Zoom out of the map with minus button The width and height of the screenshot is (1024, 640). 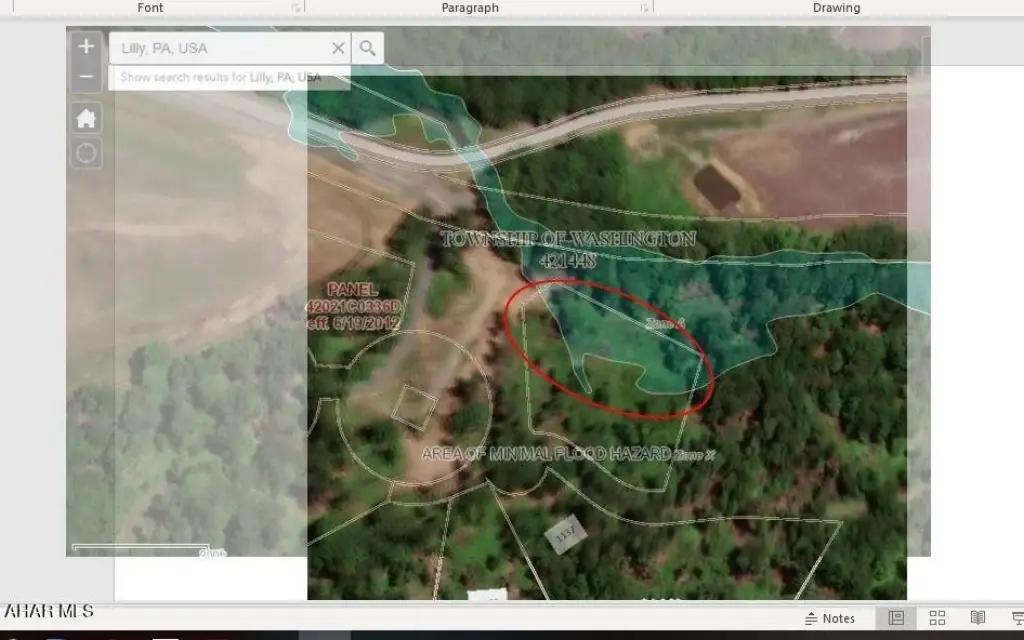[86, 76]
